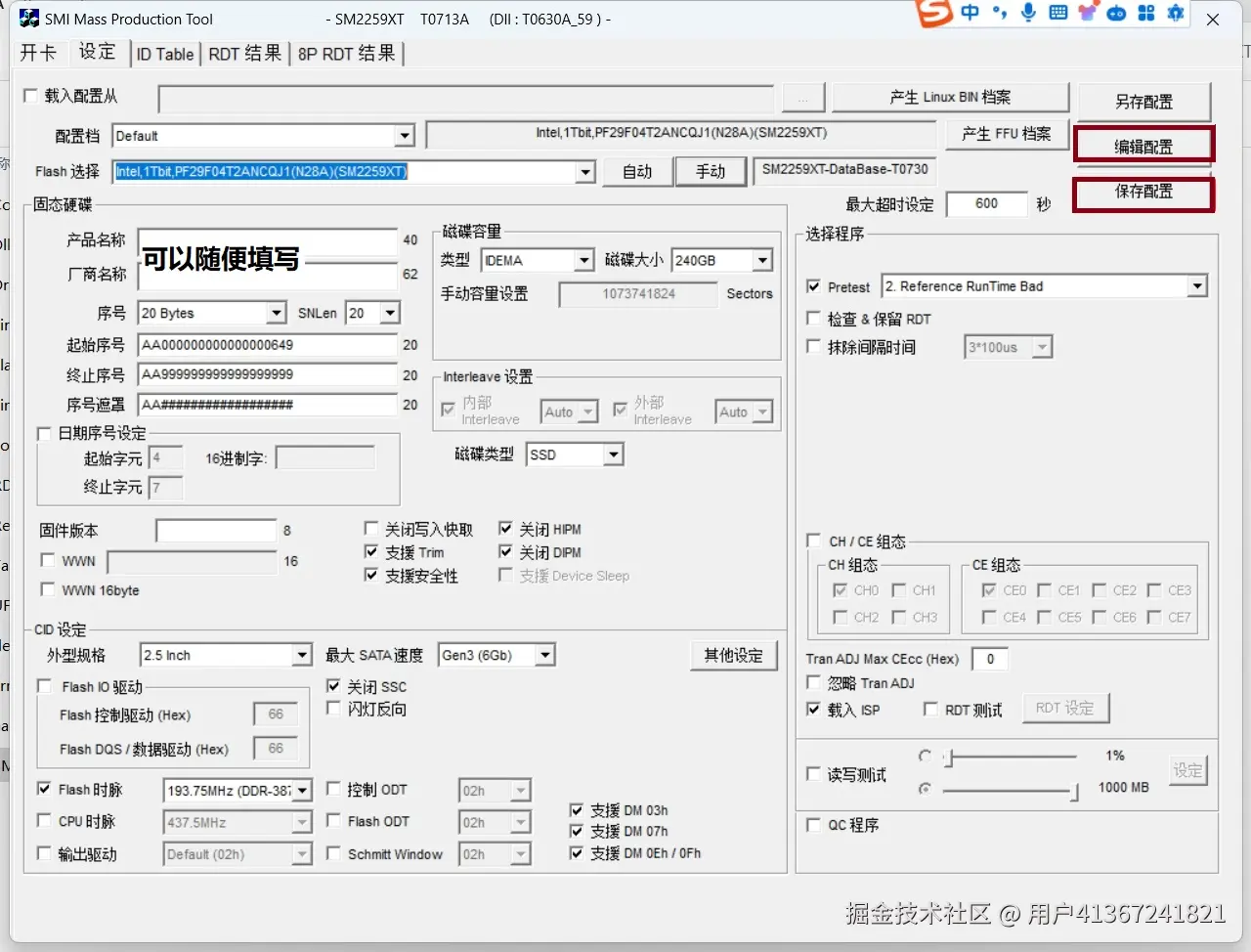Viewport: 1251px width, 952px height.
Task: Toggle 支援 DM 03h checkbox
Action: (577, 810)
